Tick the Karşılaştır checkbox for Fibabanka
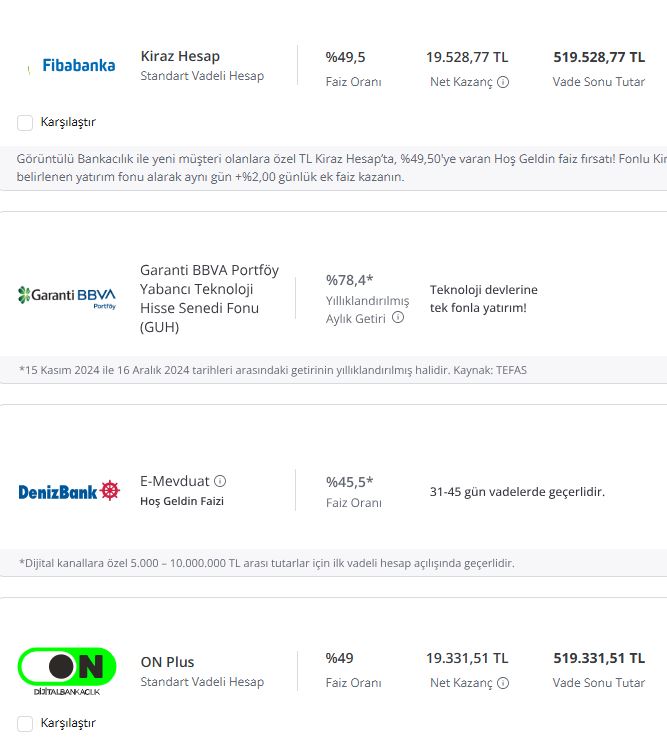 (x=25, y=122)
